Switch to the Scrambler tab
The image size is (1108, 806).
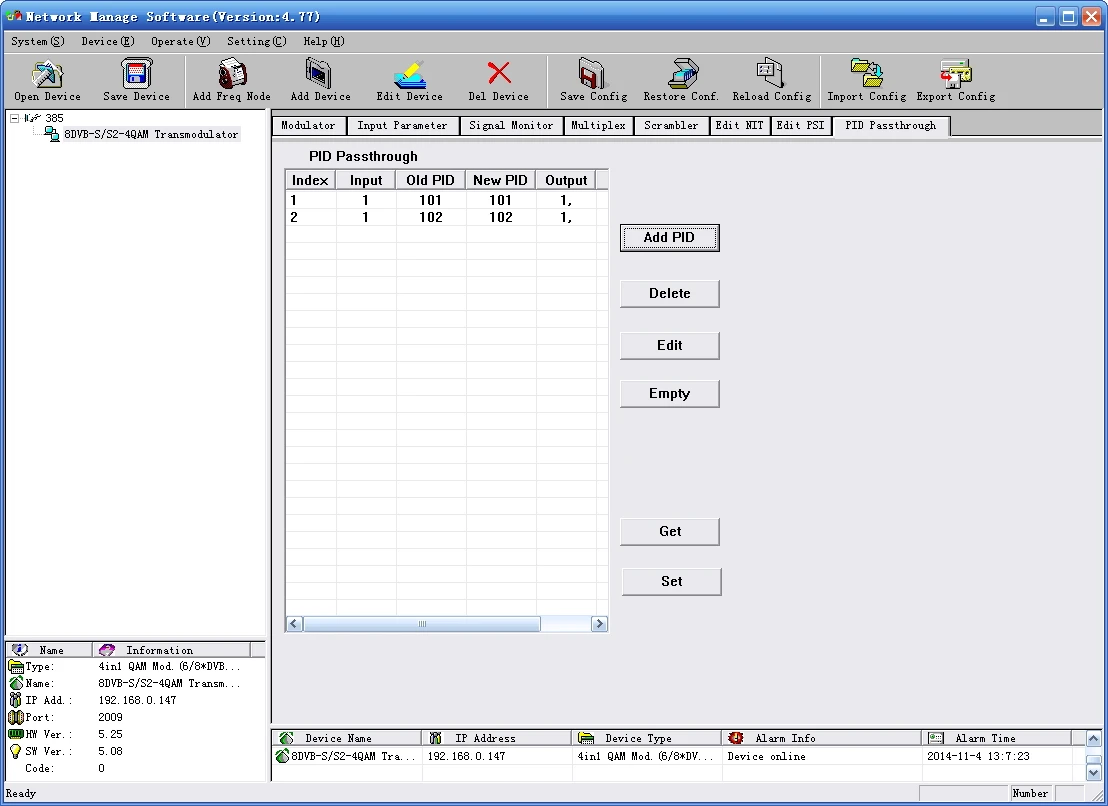point(671,126)
